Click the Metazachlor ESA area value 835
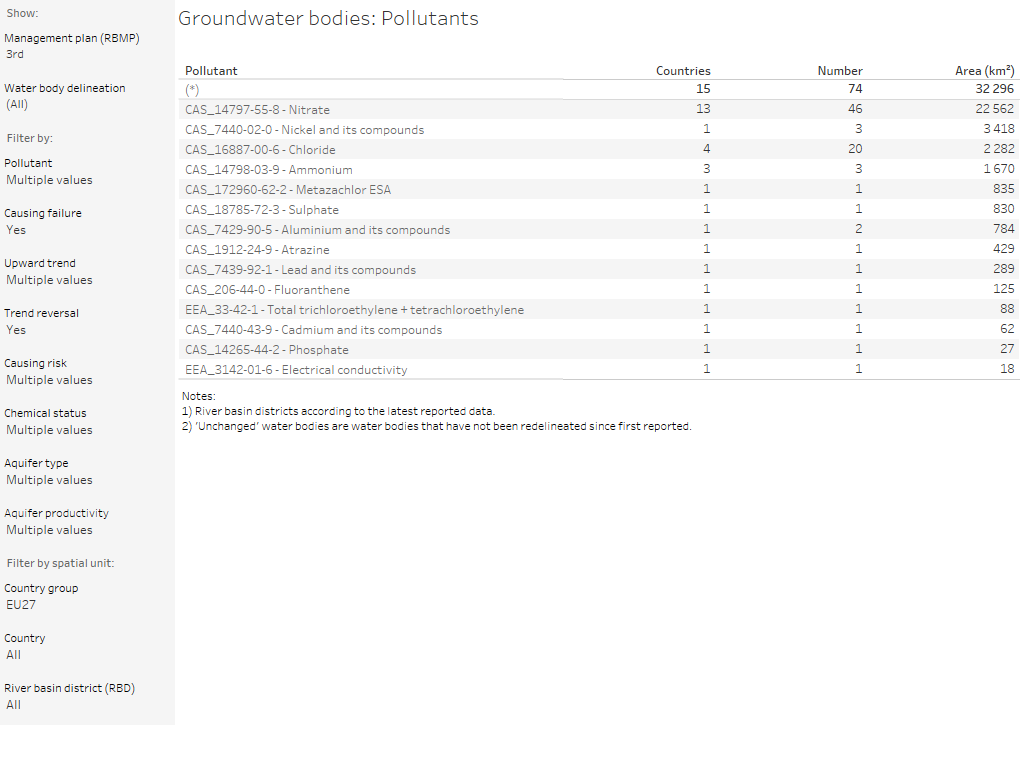 (x=1004, y=189)
